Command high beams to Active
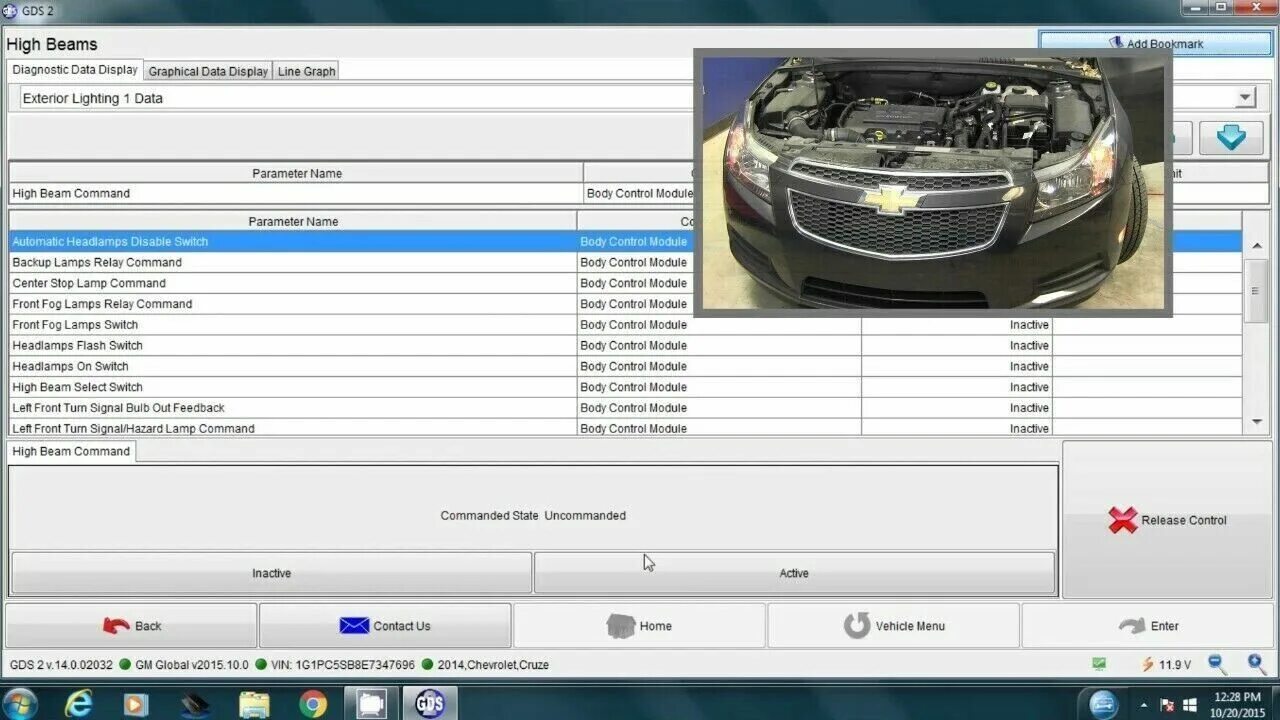 pos(794,573)
